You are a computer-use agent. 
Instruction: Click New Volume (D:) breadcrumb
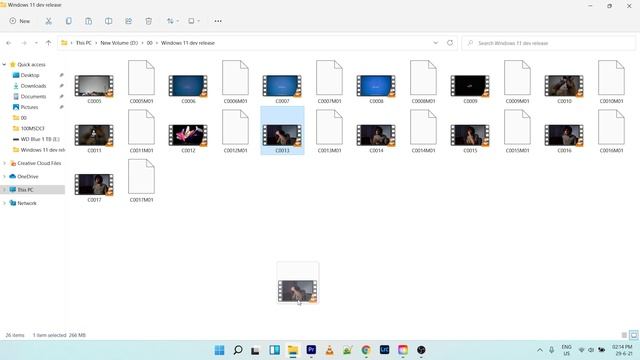pos(119,43)
